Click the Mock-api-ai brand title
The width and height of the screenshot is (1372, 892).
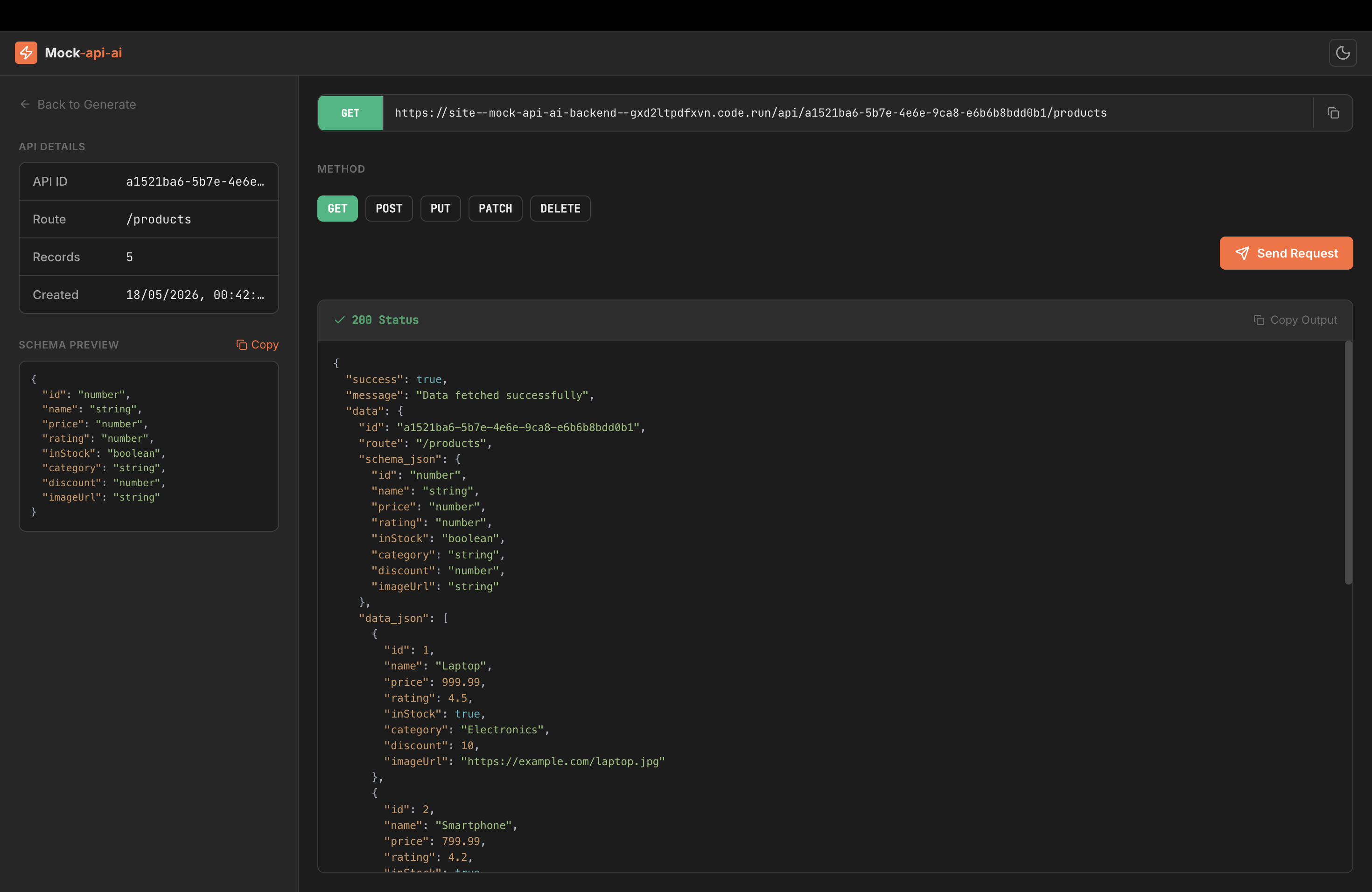tap(84, 52)
